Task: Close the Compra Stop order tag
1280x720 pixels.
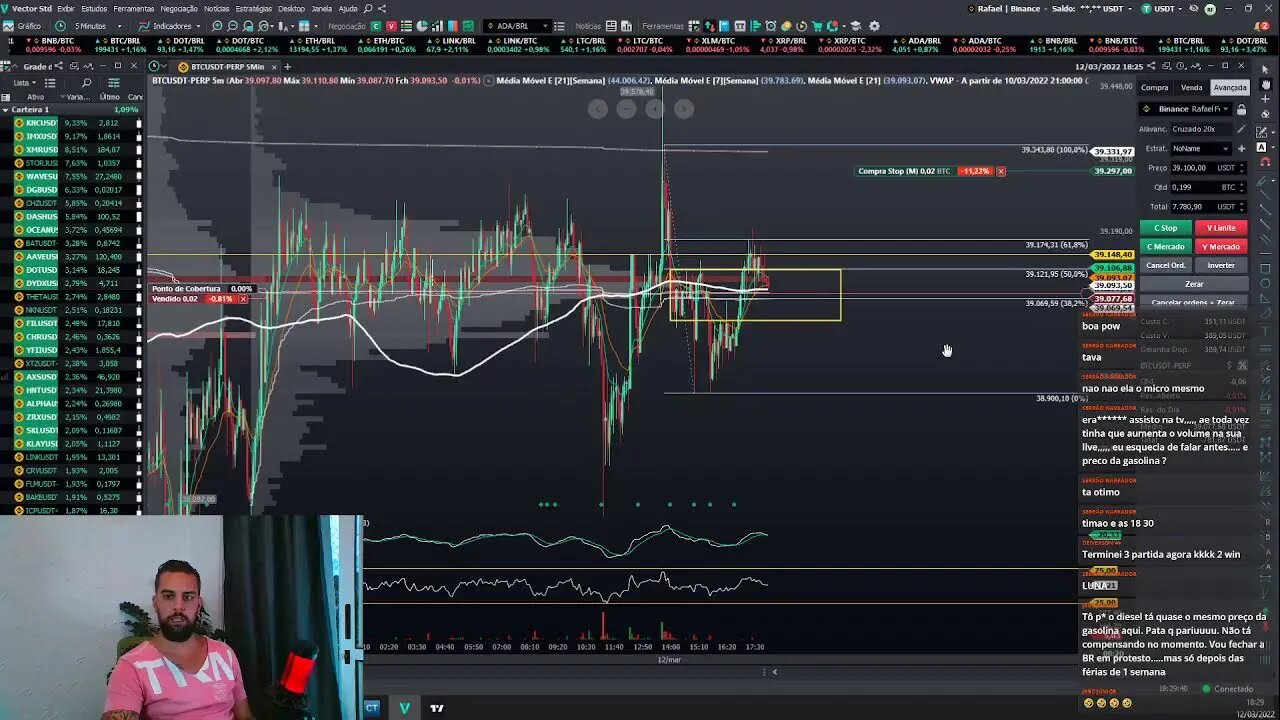Action: click(x=1000, y=171)
